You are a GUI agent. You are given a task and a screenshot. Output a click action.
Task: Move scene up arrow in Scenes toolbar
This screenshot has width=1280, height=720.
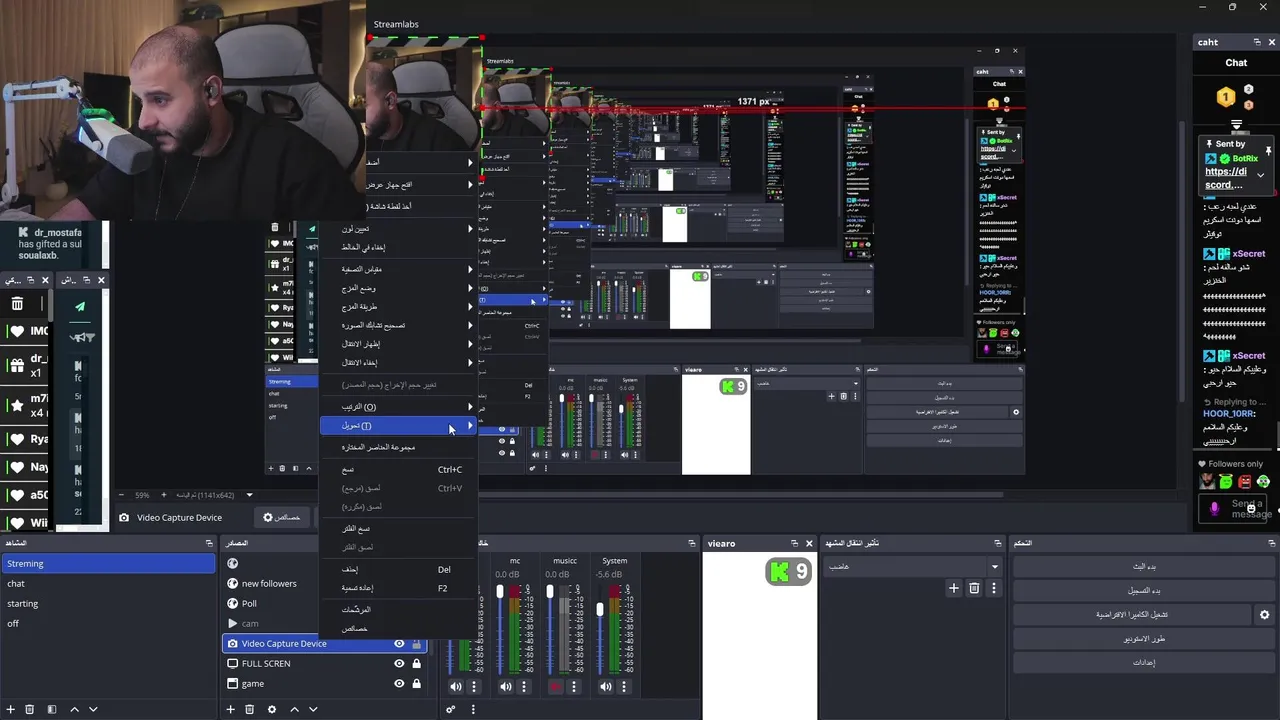tap(74, 709)
